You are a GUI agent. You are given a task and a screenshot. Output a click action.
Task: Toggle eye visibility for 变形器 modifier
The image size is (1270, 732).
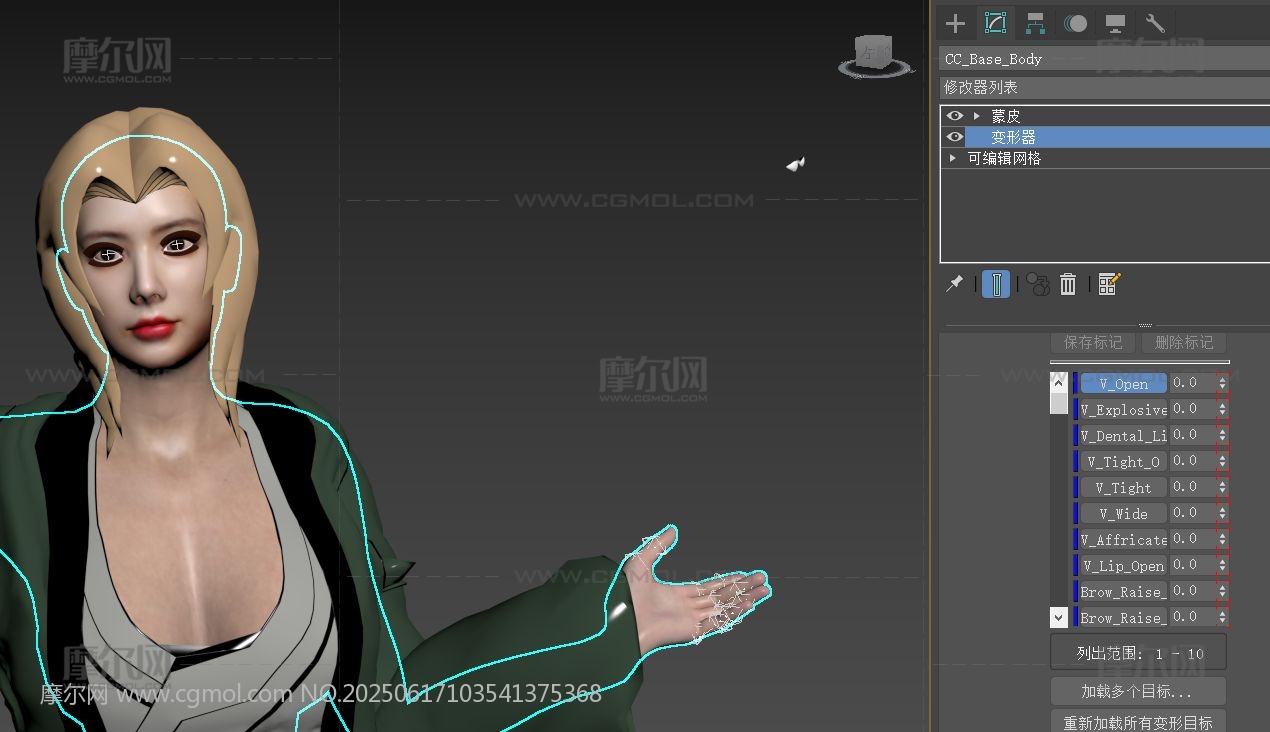954,137
